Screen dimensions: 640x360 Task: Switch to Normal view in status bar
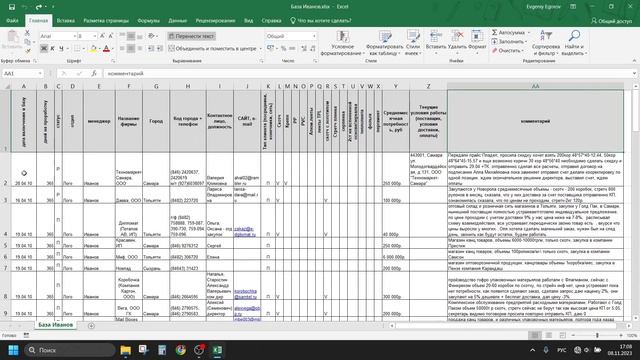coord(534,335)
